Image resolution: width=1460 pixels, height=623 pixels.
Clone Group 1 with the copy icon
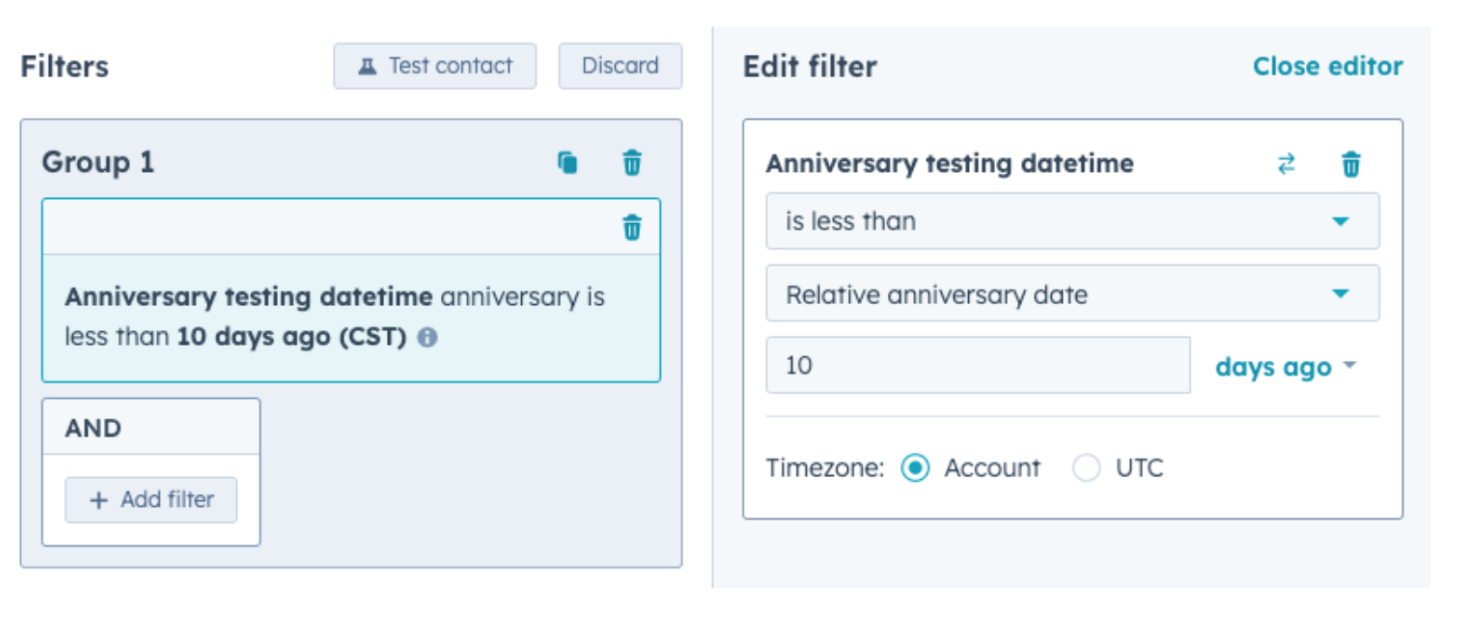567,163
